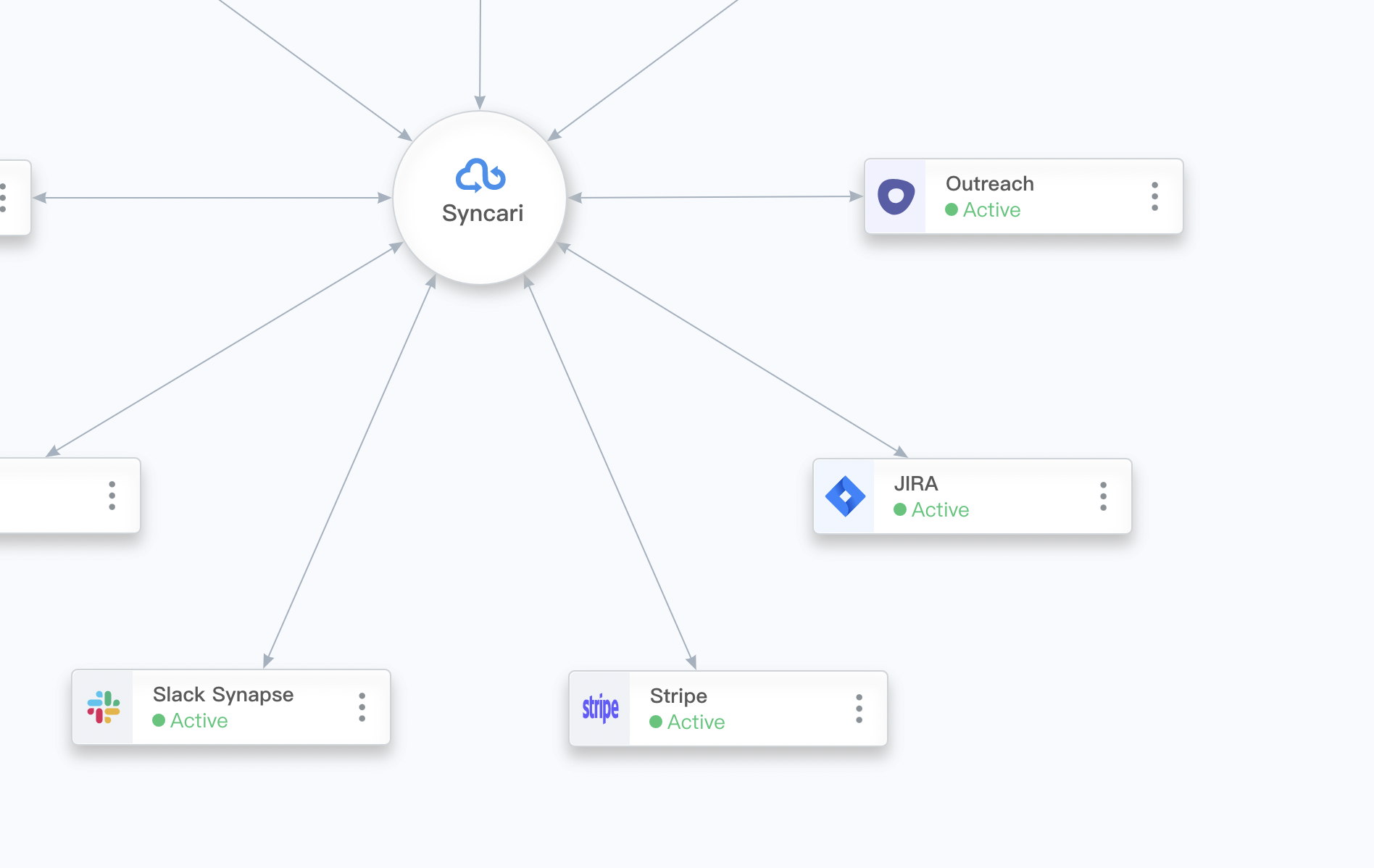The height and width of the screenshot is (868, 1374).
Task: Click the JIRA diamond logo icon
Action: click(x=845, y=496)
